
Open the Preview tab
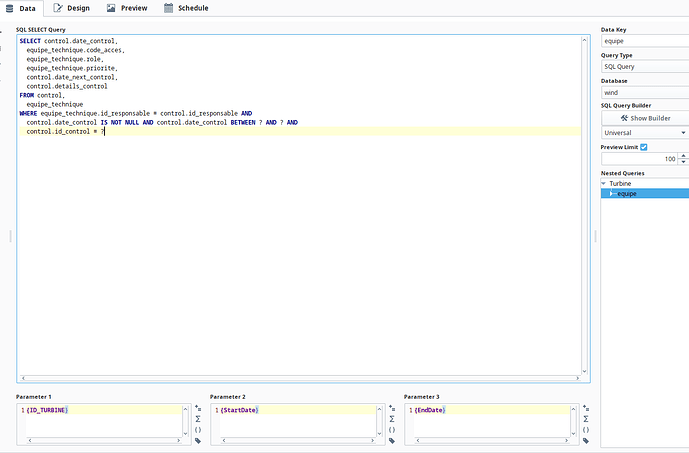click(x=127, y=8)
